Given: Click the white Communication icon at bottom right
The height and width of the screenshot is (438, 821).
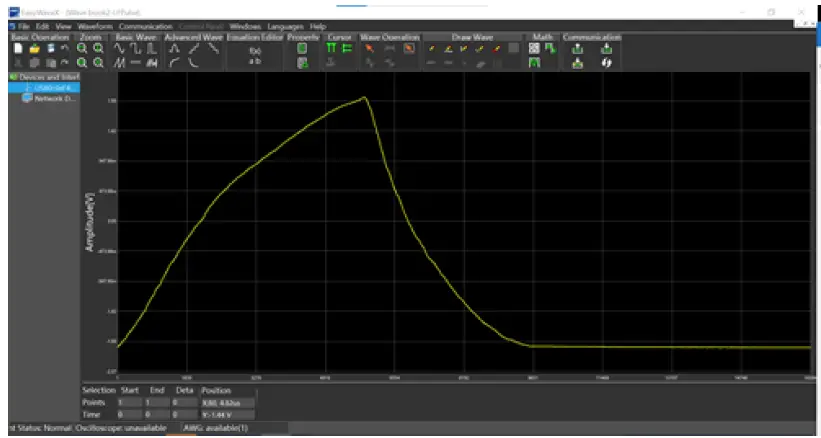Looking at the screenshot, I should [x=606, y=63].
